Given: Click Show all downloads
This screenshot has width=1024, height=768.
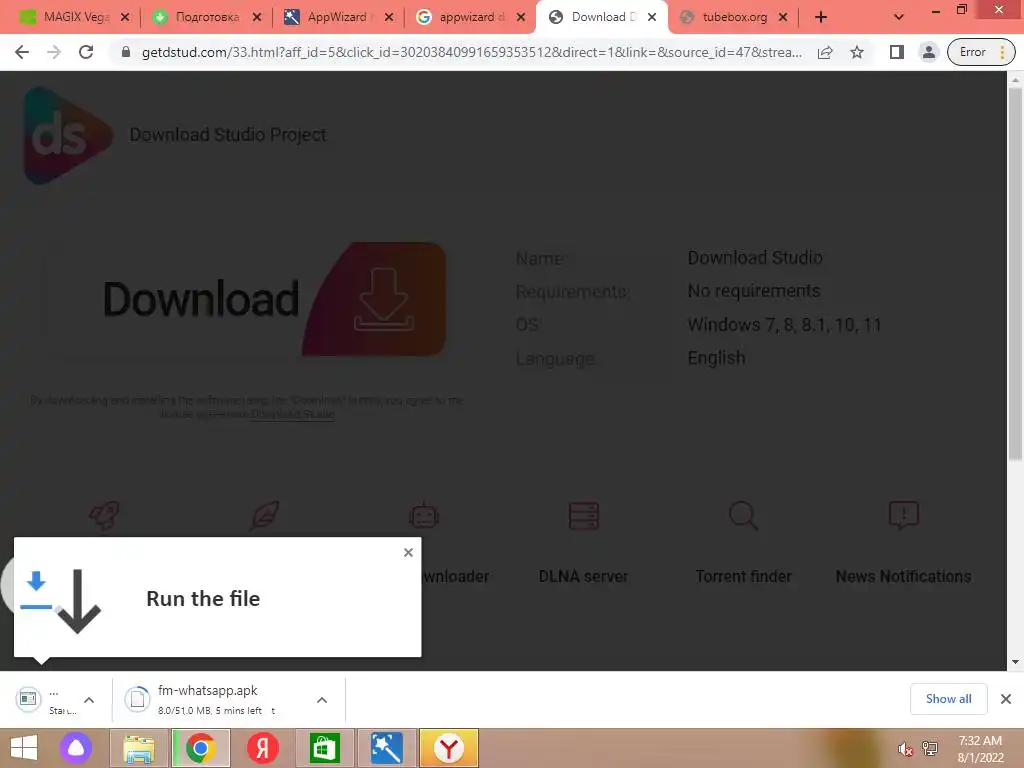Looking at the screenshot, I should [x=948, y=699].
